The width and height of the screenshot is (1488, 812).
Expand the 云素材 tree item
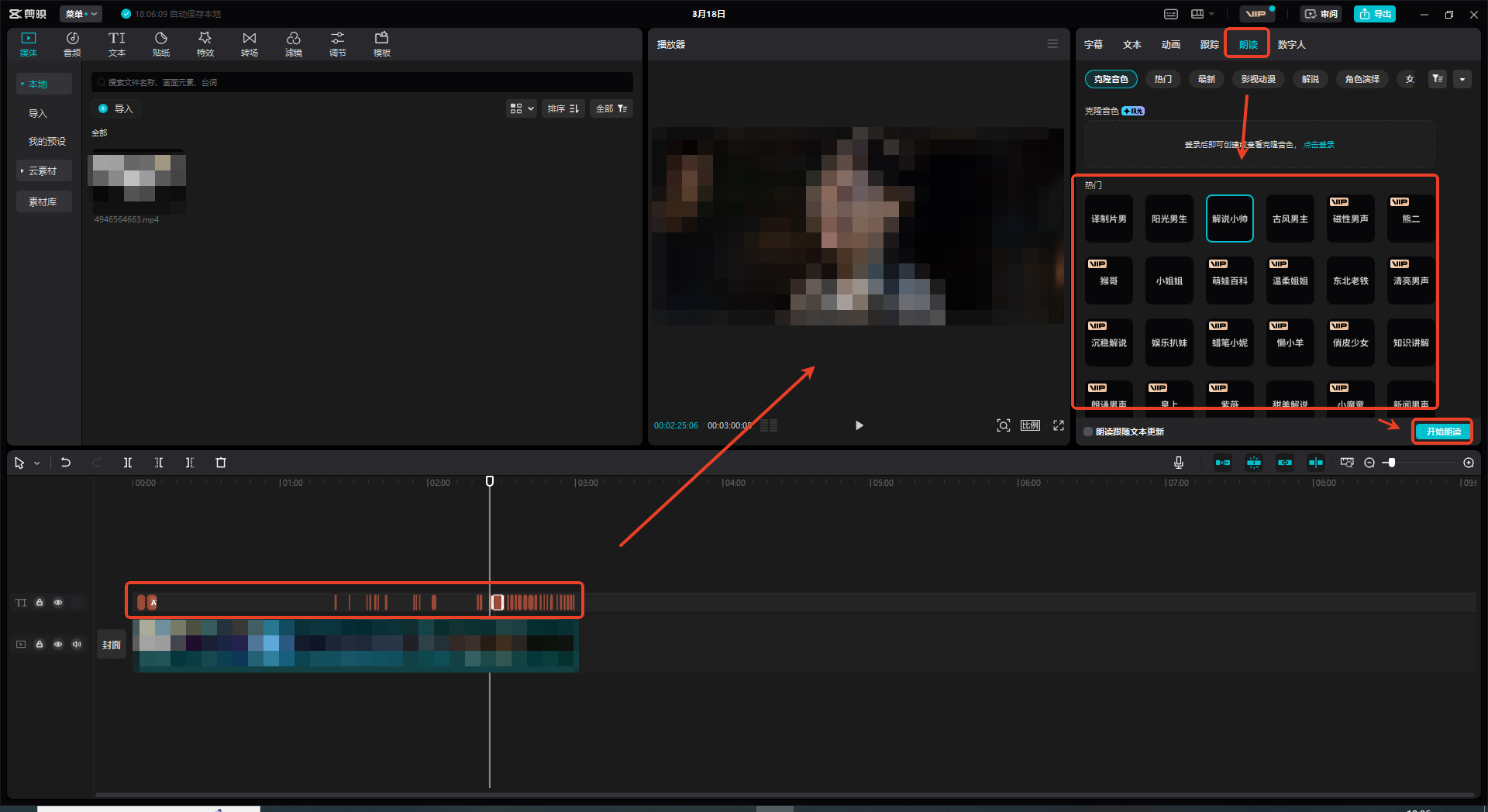point(43,170)
